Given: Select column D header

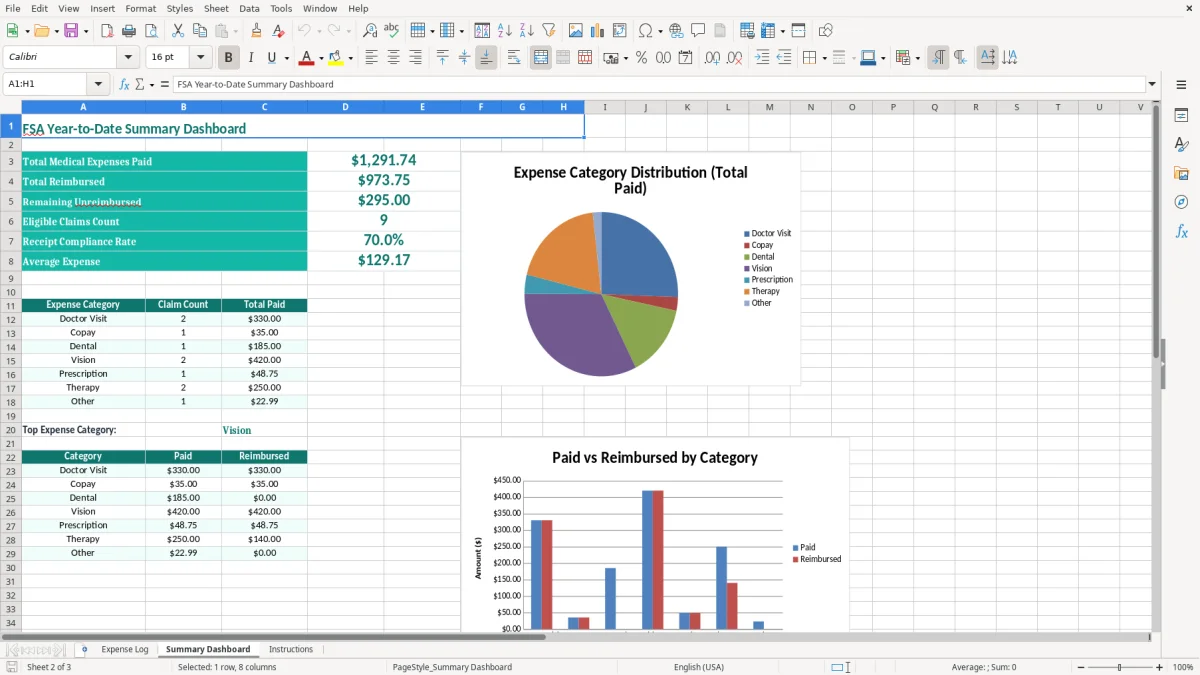Looking at the screenshot, I should tap(345, 107).
